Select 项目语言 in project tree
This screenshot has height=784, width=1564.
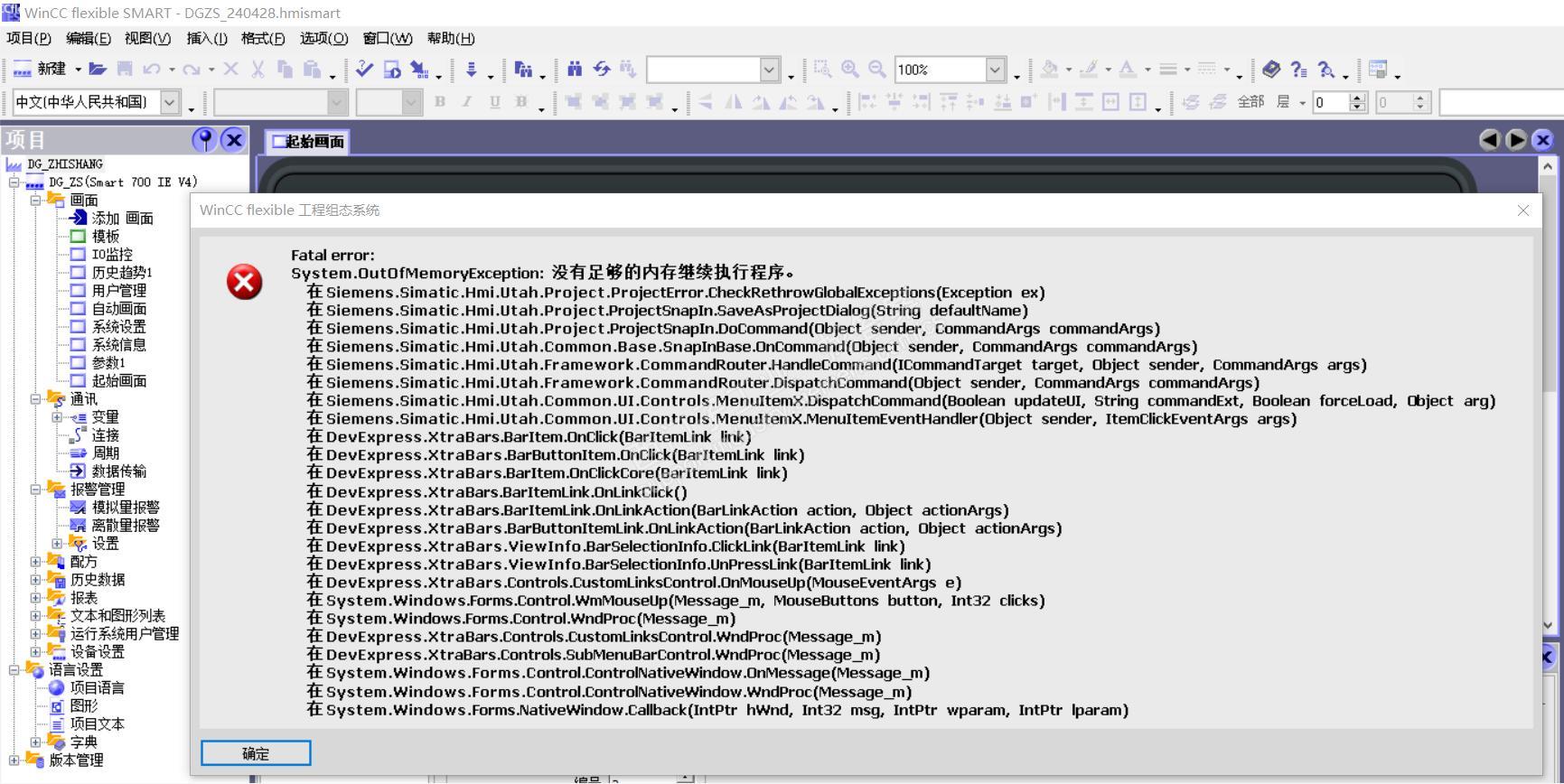(x=98, y=687)
